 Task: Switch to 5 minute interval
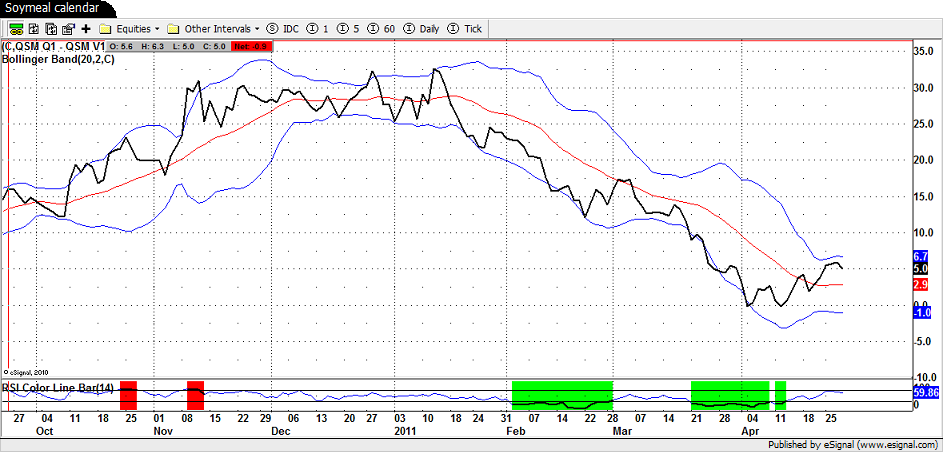coord(347,29)
